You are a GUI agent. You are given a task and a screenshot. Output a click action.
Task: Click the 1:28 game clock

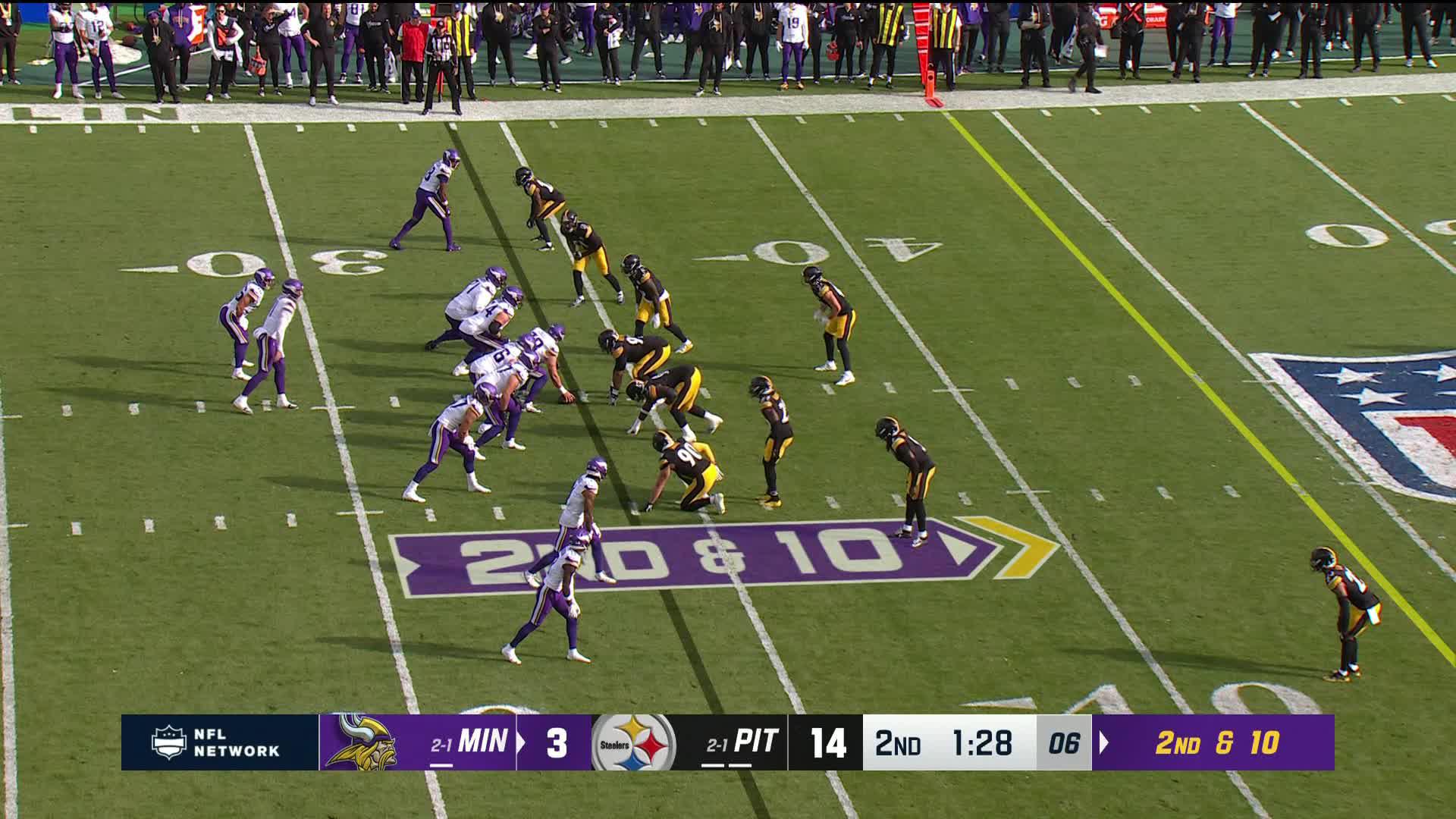[981, 743]
